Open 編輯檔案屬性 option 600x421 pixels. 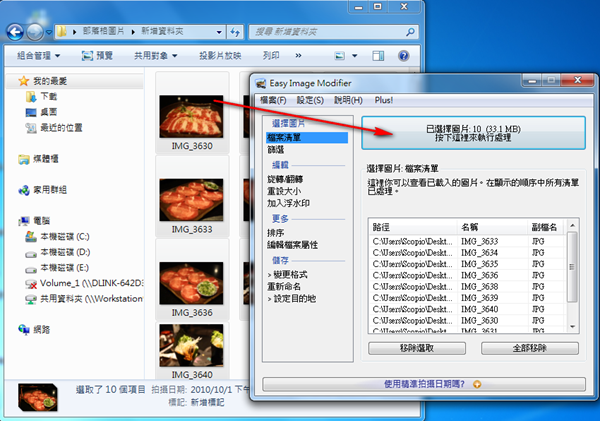(292, 245)
